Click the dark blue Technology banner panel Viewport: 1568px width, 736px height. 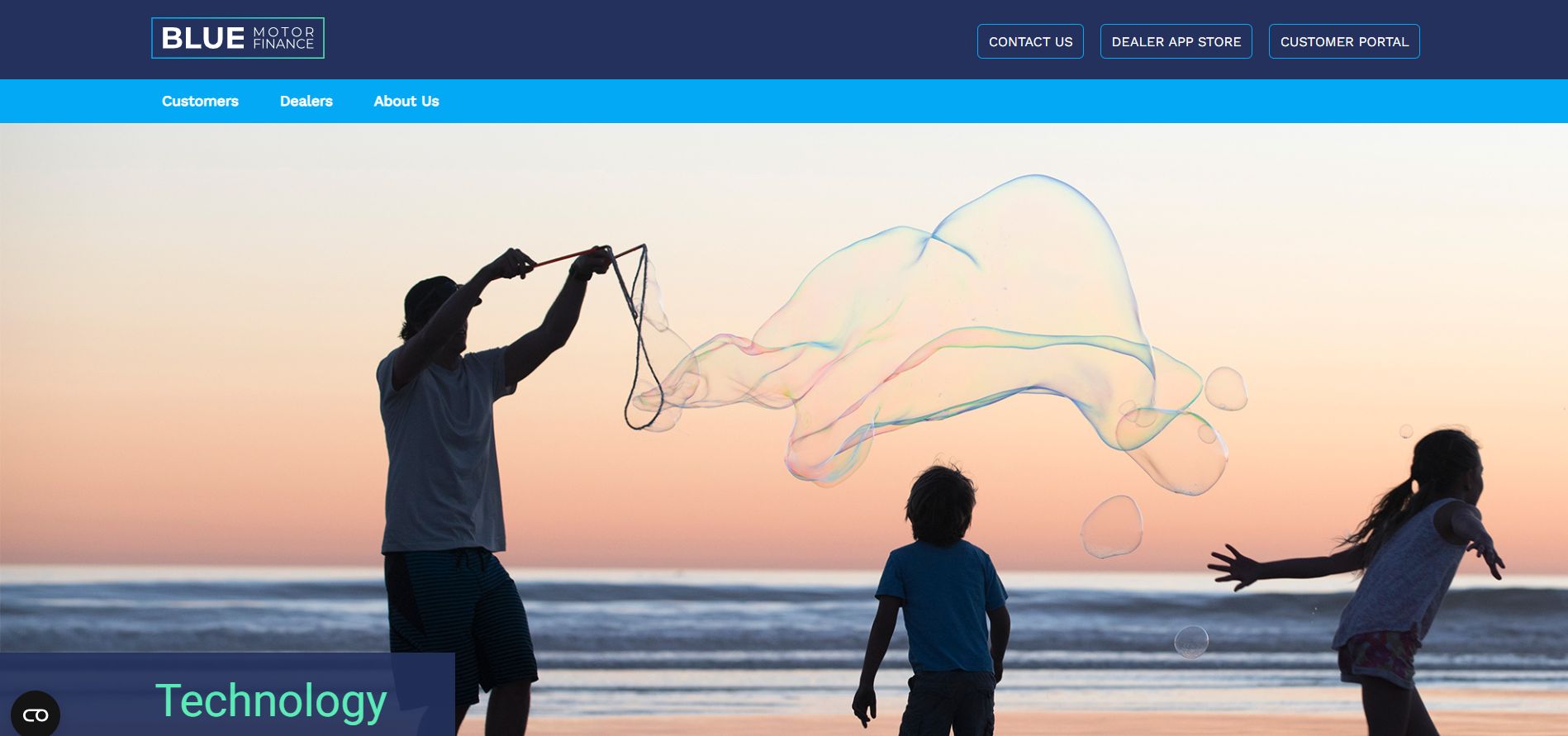pyautogui.click(x=227, y=694)
